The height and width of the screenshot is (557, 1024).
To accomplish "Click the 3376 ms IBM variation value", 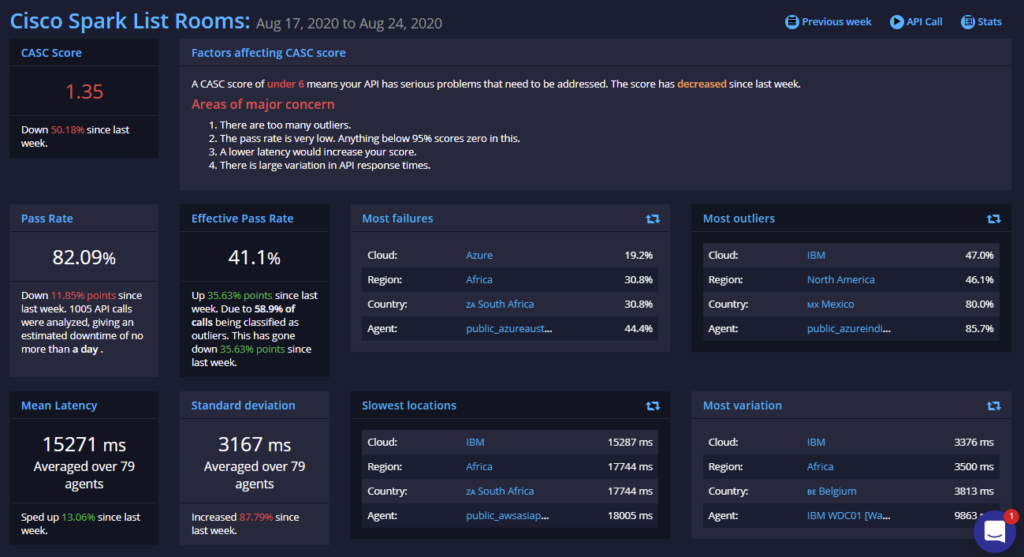I will tap(974, 442).
